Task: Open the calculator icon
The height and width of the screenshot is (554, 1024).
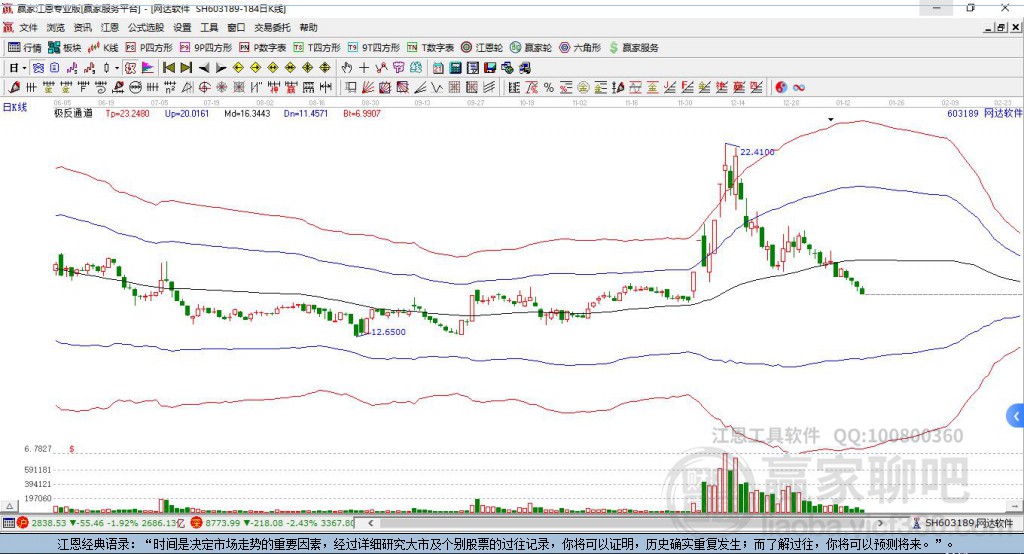Action: pos(455,68)
